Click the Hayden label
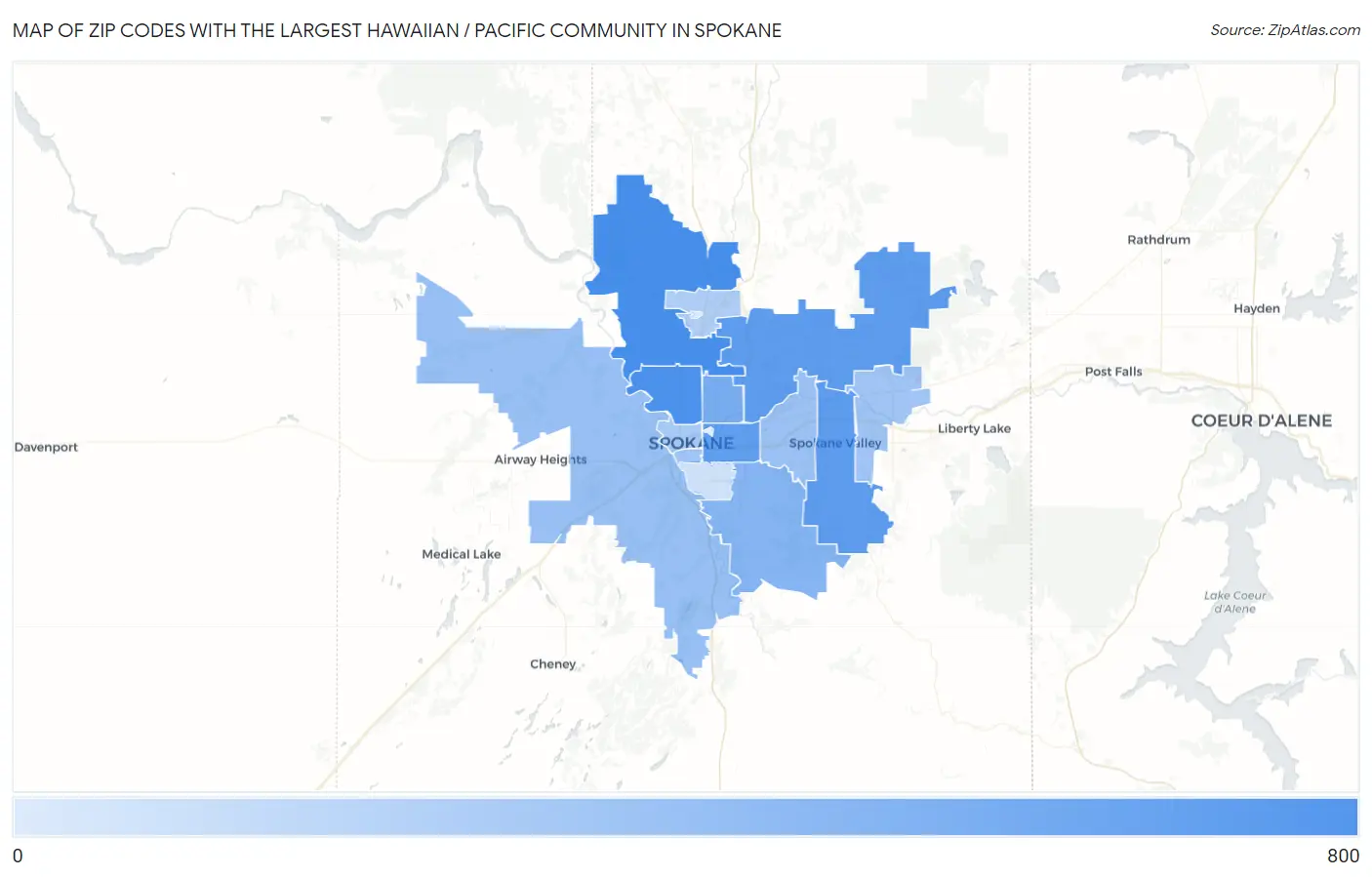Screen dimensions: 1372x877 pos(1256,308)
